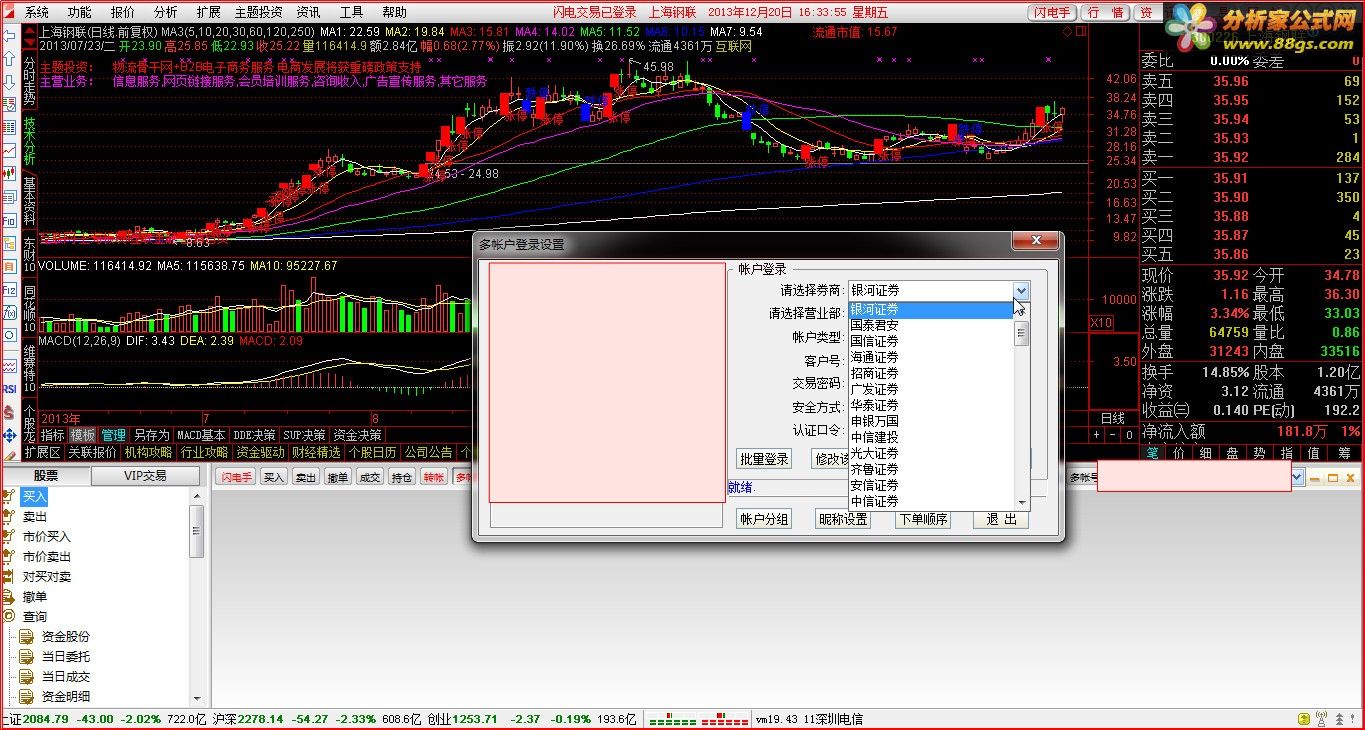Pick 华泰证券 from the broker dropdown
Image resolution: width=1365 pixels, height=730 pixels.
[x=875, y=405]
